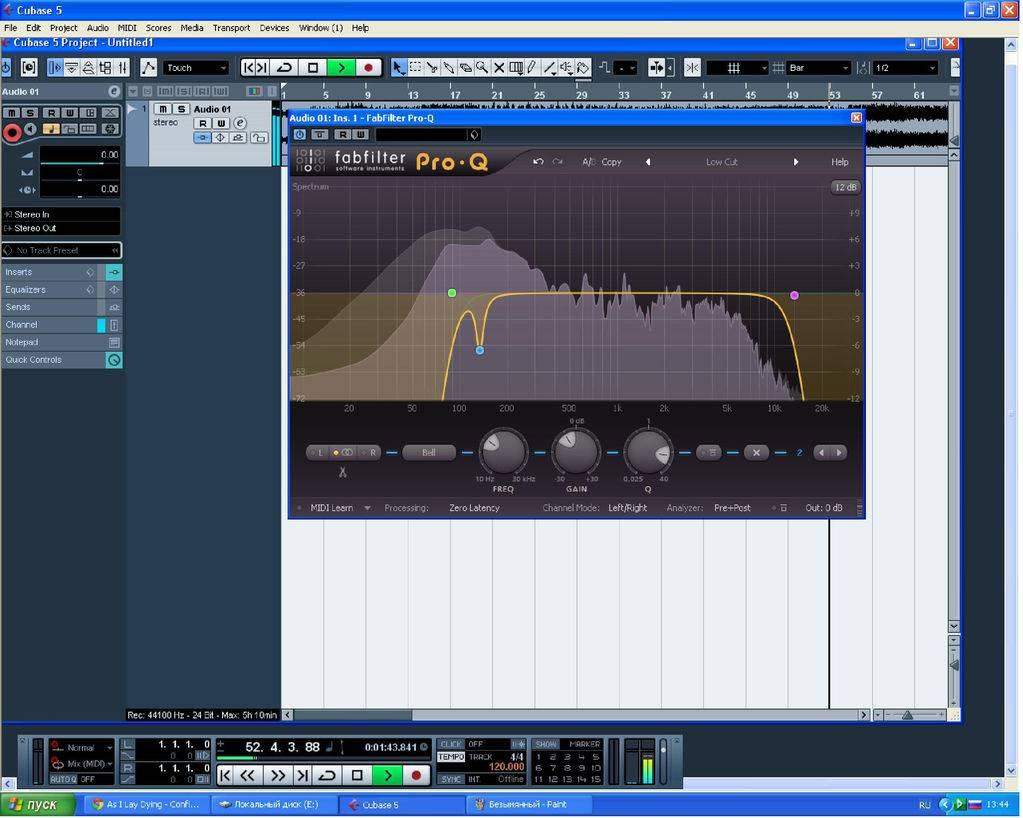Viewport: 1023px width, 818px height.
Task: Click the Pro-Q GAIN knob
Action: coord(576,452)
